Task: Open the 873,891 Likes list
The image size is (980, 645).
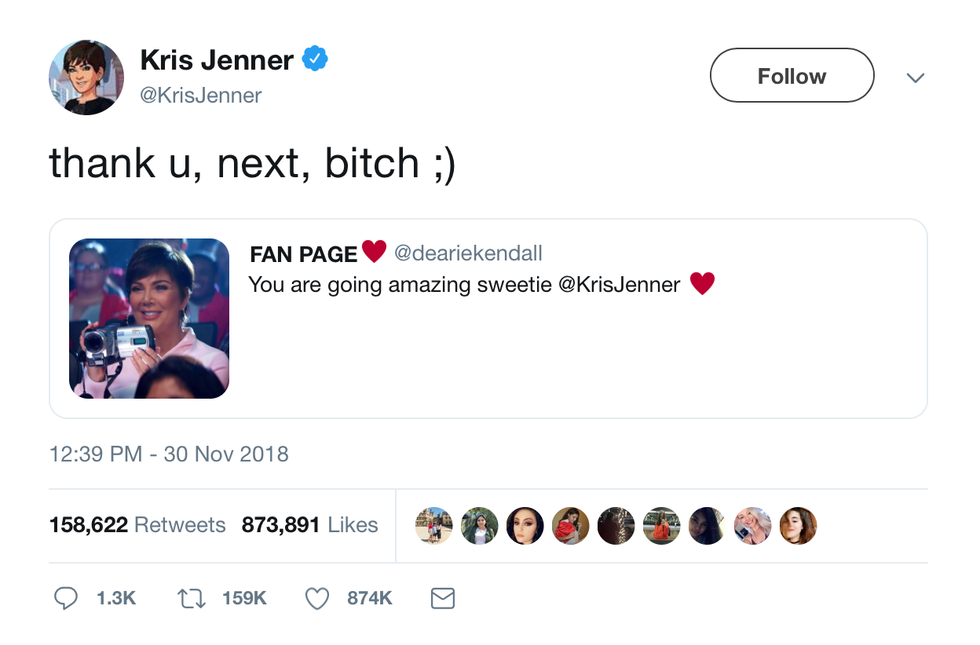Action: click(310, 525)
